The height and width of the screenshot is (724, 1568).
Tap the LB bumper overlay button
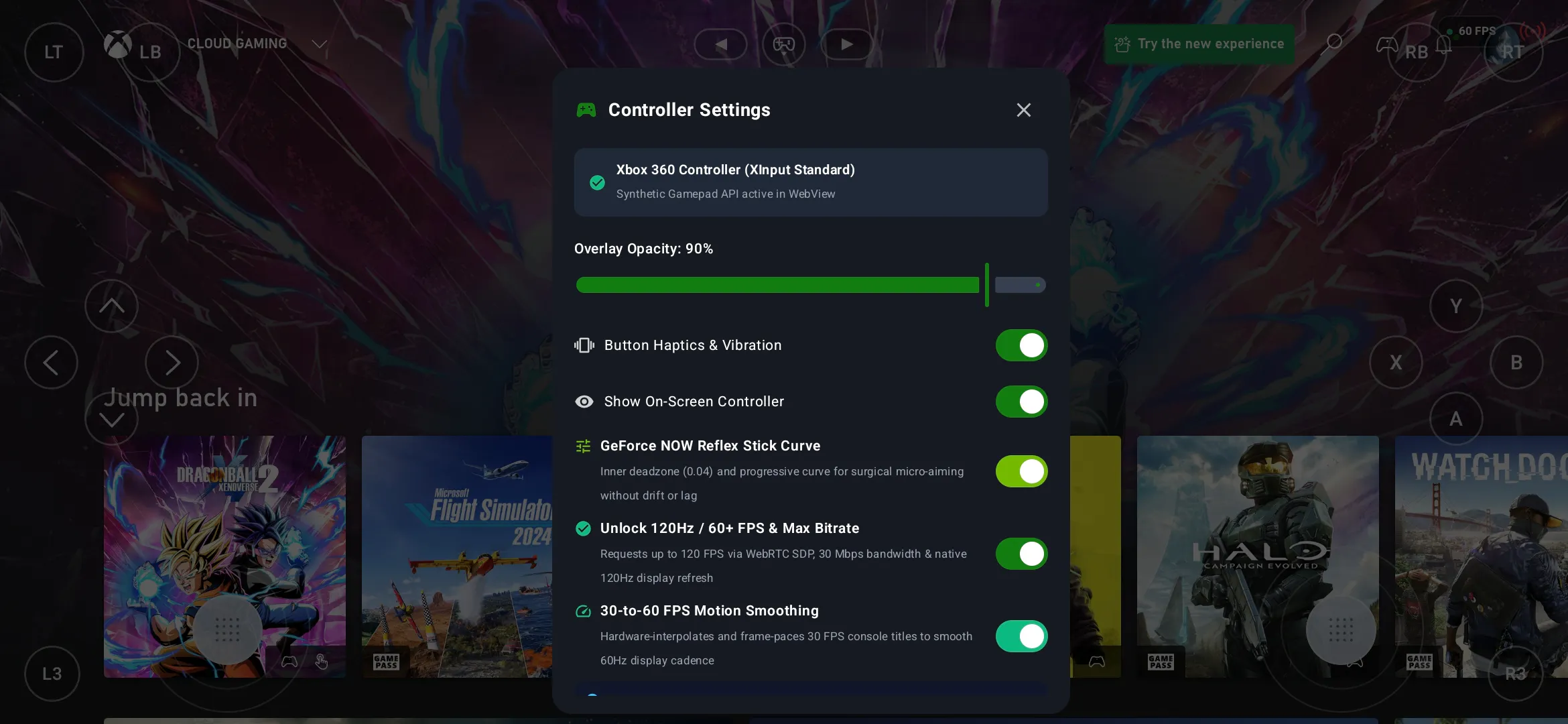click(x=151, y=52)
